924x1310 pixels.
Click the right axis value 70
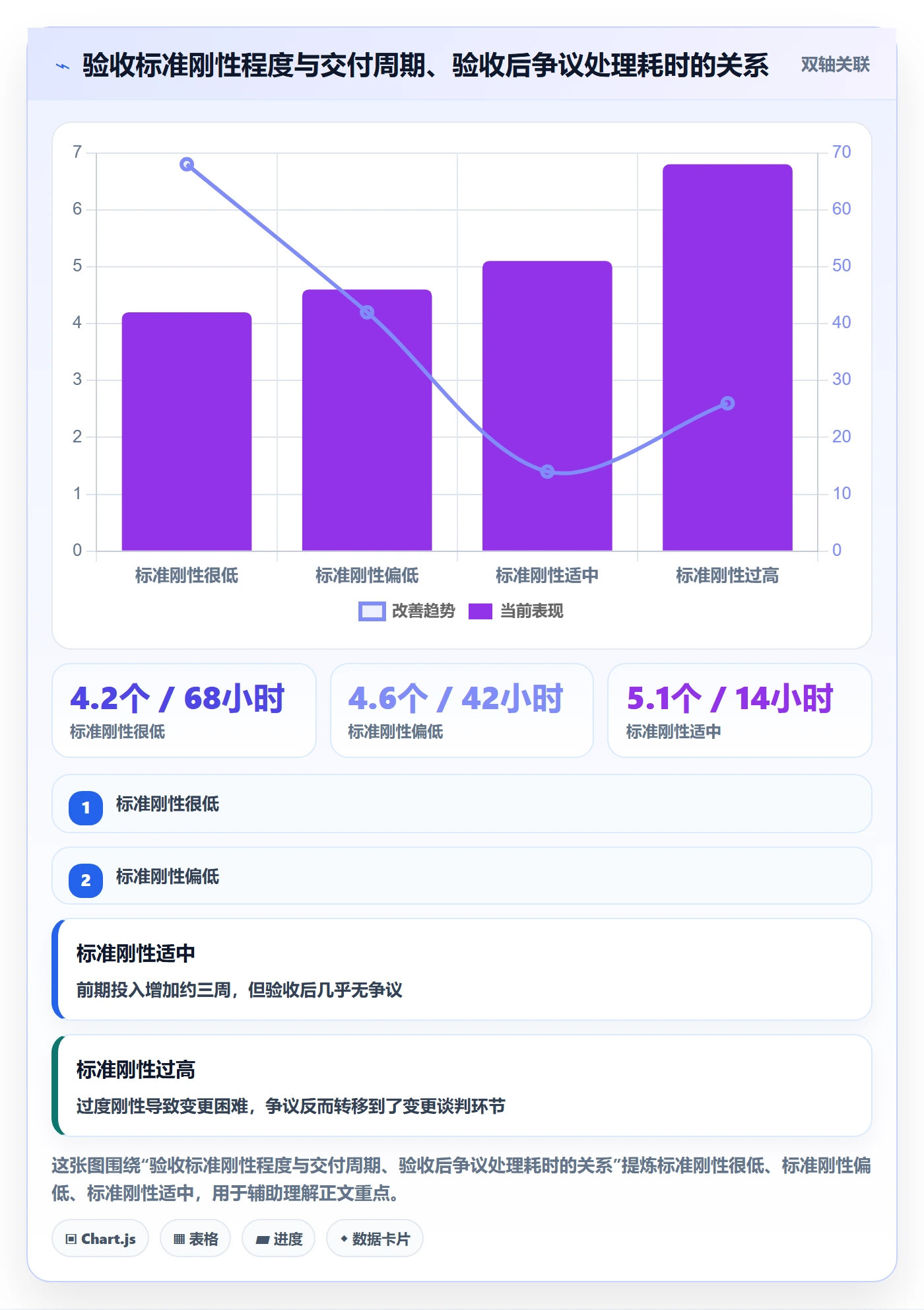click(x=841, y=153)
